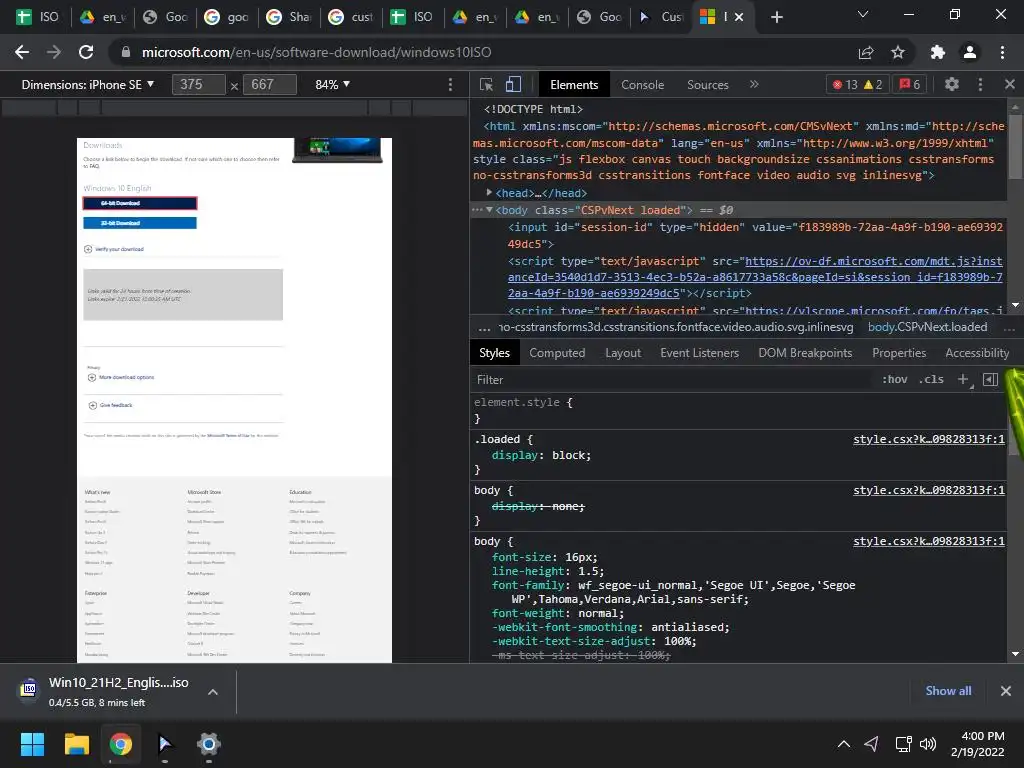The image size is (1024, 768).
Task: Show more DevTools tabs
Action: pos(754,84)
